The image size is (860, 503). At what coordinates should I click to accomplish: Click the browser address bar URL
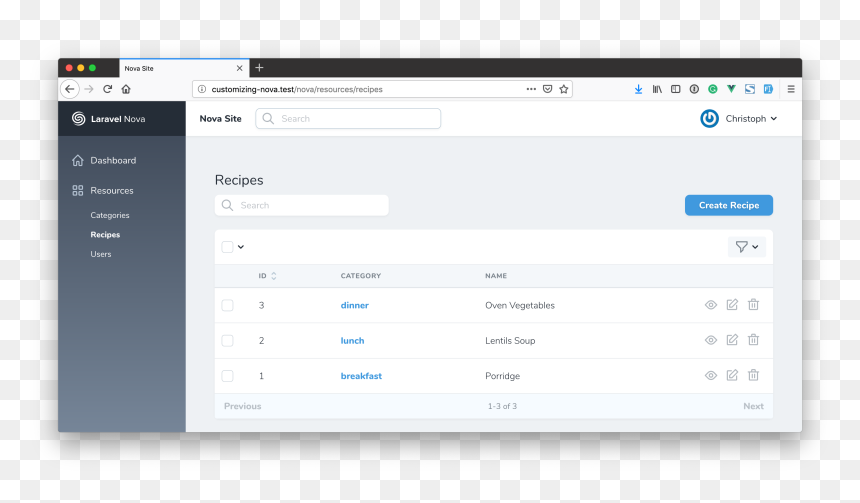297,89
